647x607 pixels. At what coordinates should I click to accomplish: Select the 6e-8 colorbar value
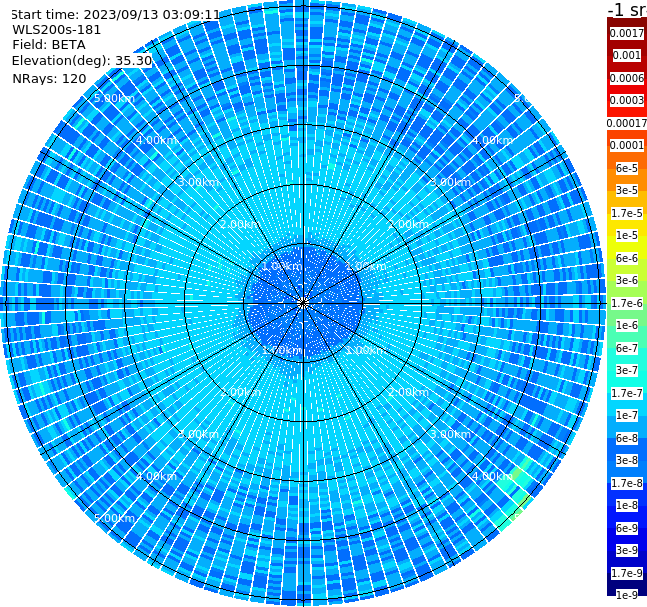pos(627,438)
